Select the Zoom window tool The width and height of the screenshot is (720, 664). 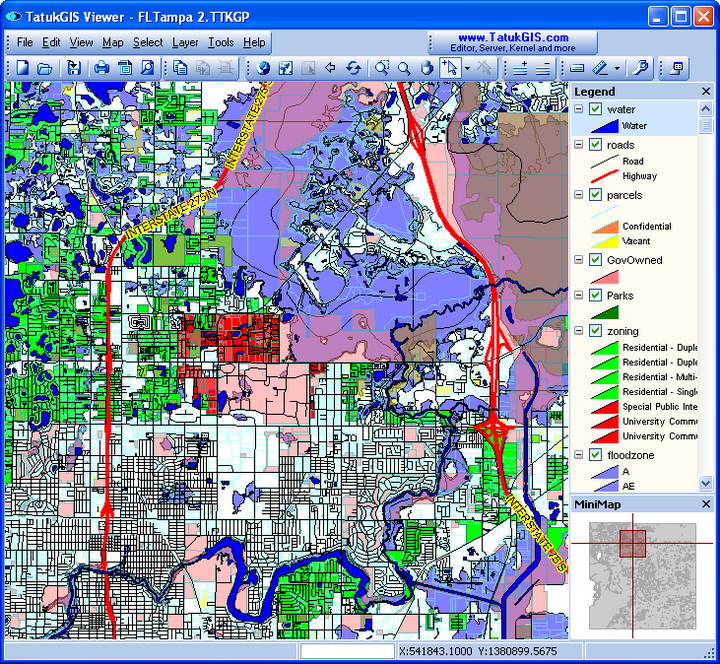point(382,68)
